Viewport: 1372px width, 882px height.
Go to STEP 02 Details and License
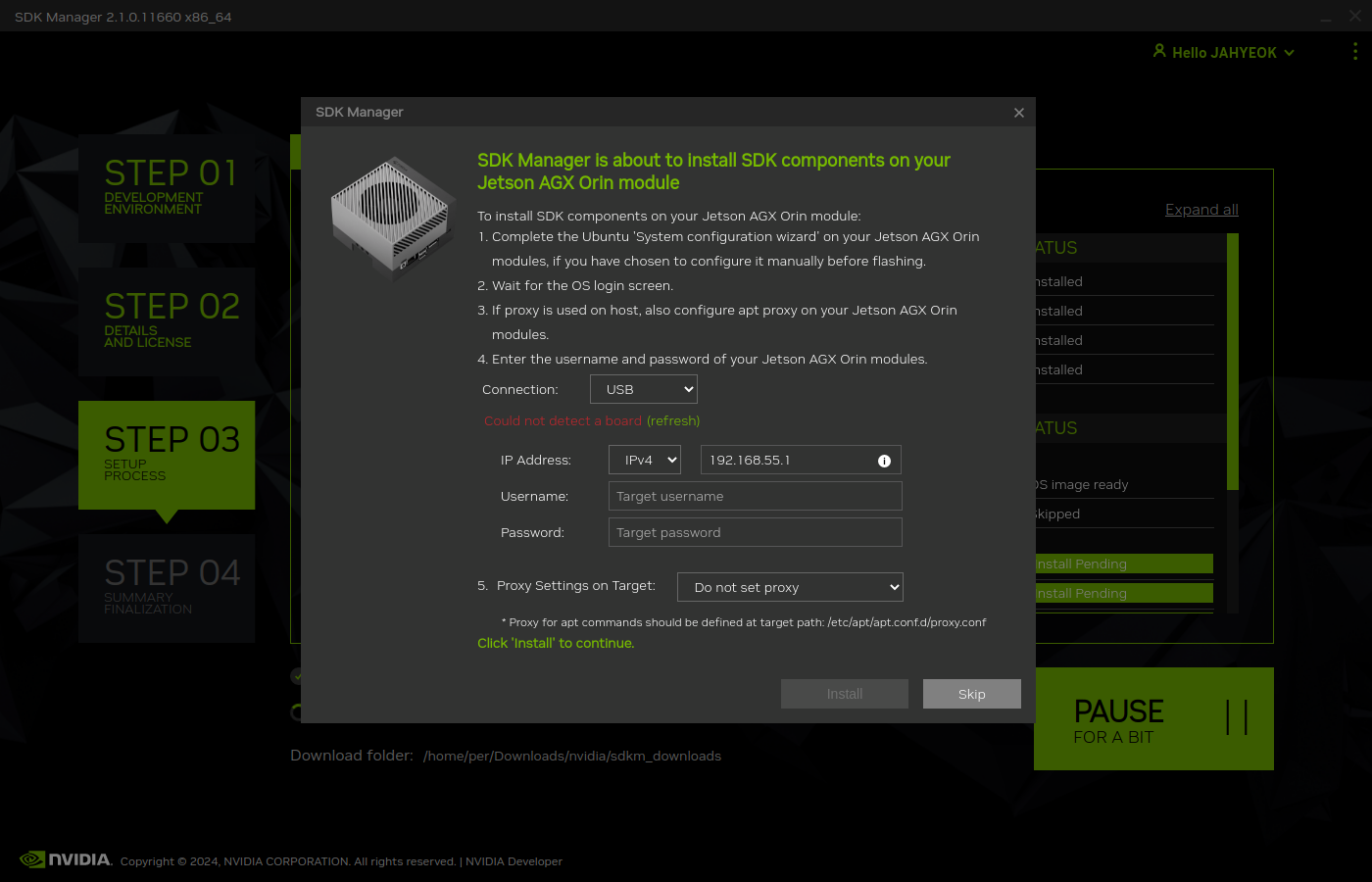[167, 321]
